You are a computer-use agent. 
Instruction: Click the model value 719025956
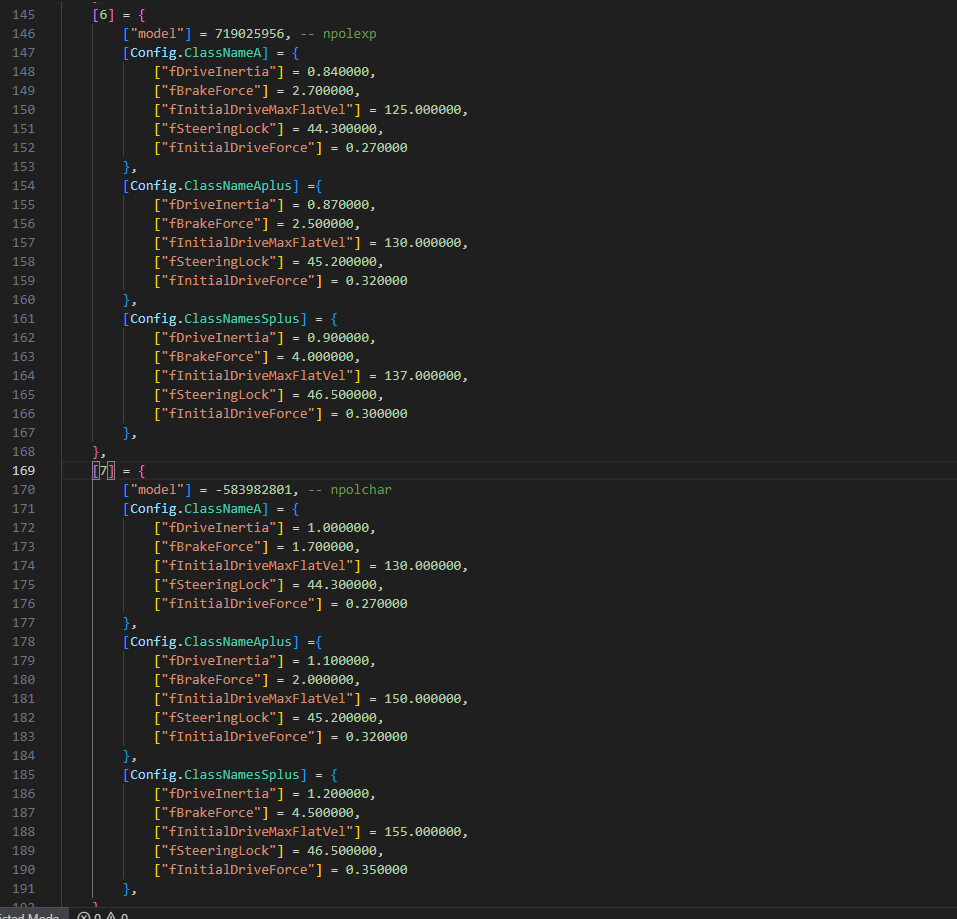coord(250,34)
